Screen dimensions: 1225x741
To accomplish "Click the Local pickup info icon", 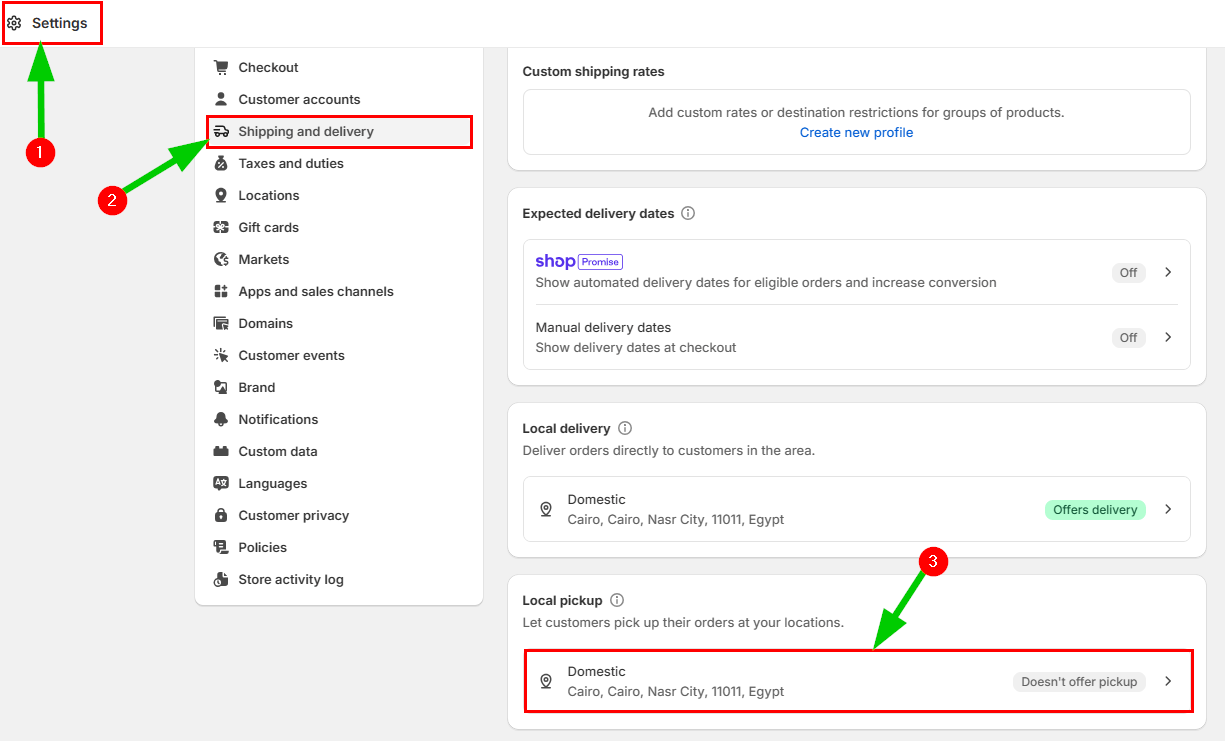I will coord(617,600).
